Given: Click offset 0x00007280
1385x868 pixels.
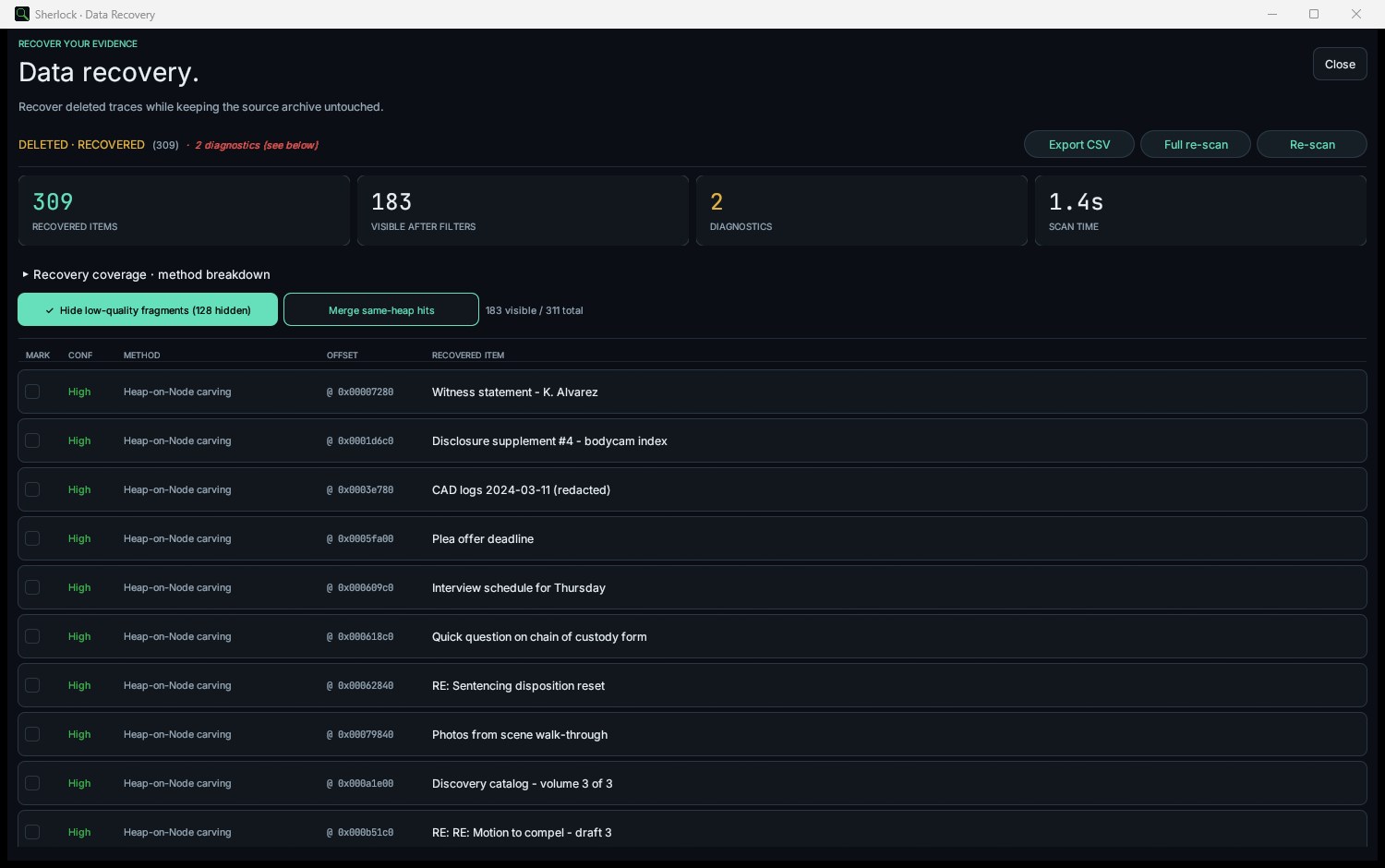Looking at the screenshot, I should click(360, 392).
